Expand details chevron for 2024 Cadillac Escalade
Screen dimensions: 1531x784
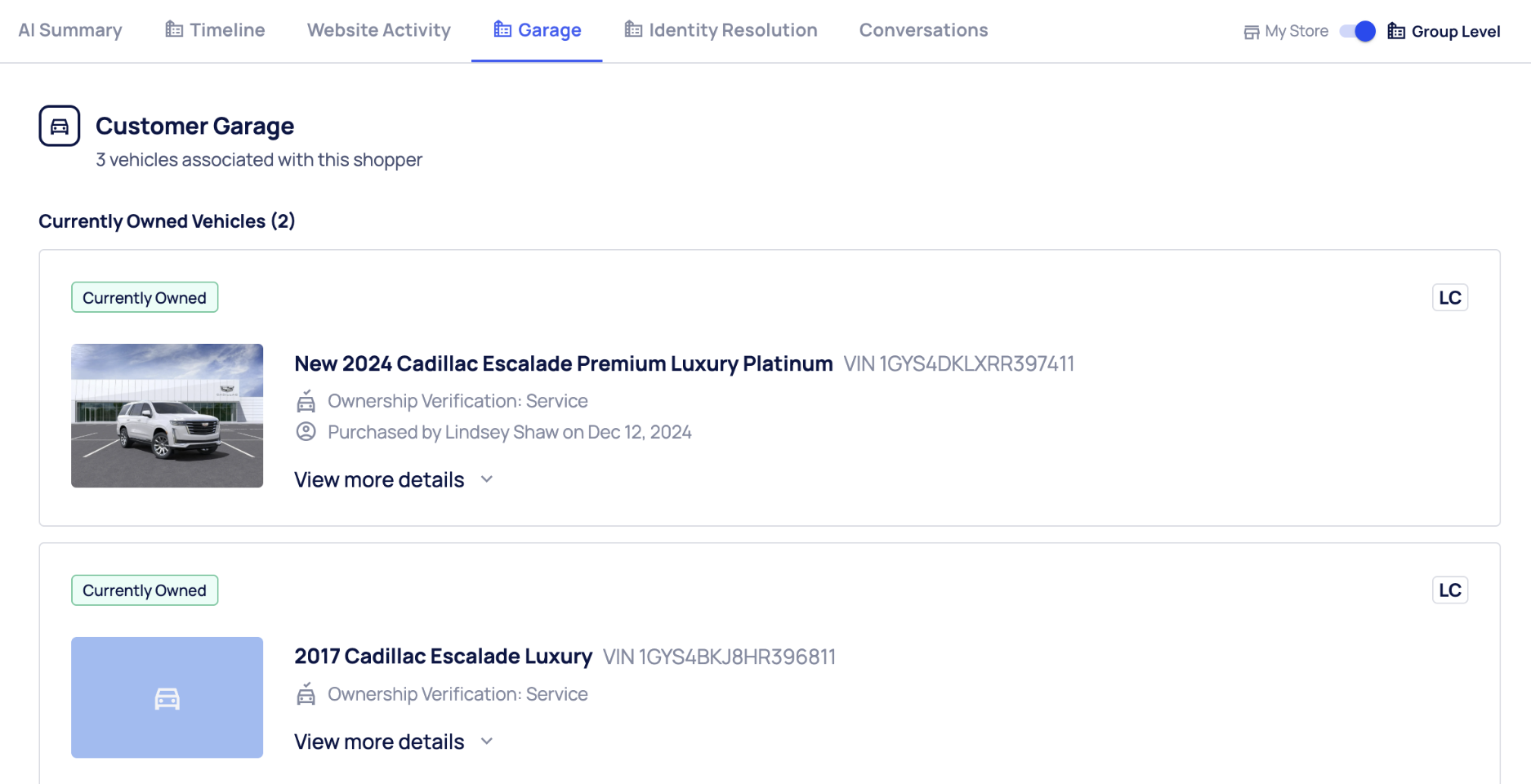pyautogui.click(x=487, y=479)
